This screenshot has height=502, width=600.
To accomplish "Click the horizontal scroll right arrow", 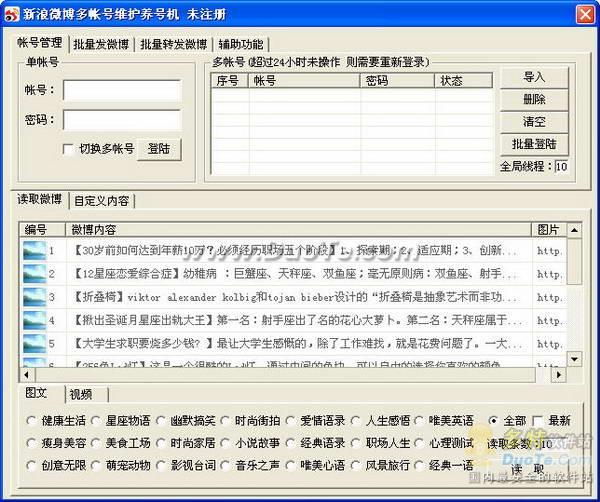I will [x=559, y=375].
